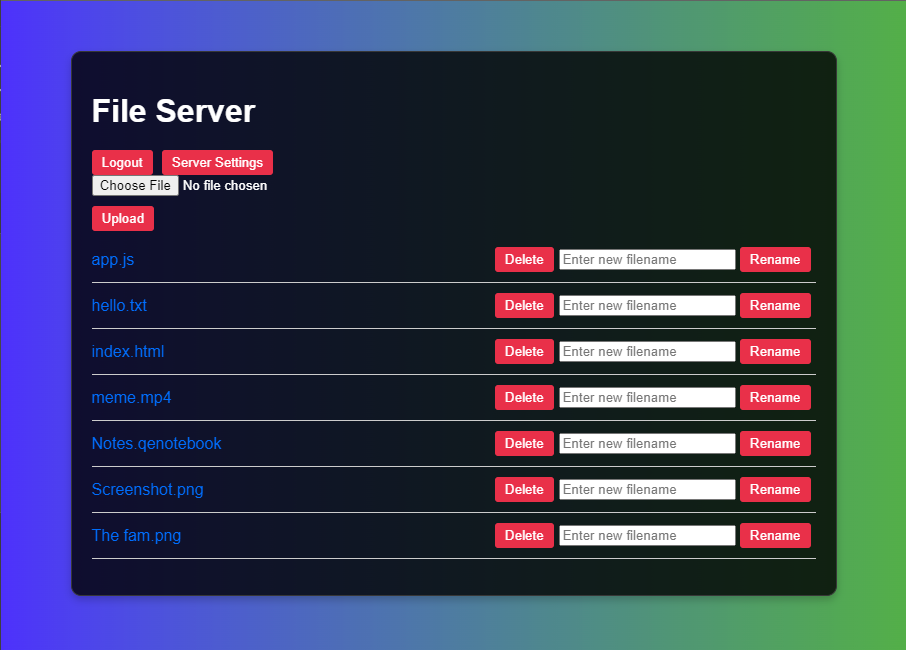Screen dimensions: 906x650
Task: Open the Notes.qenotebook file link
Action: 156,444
